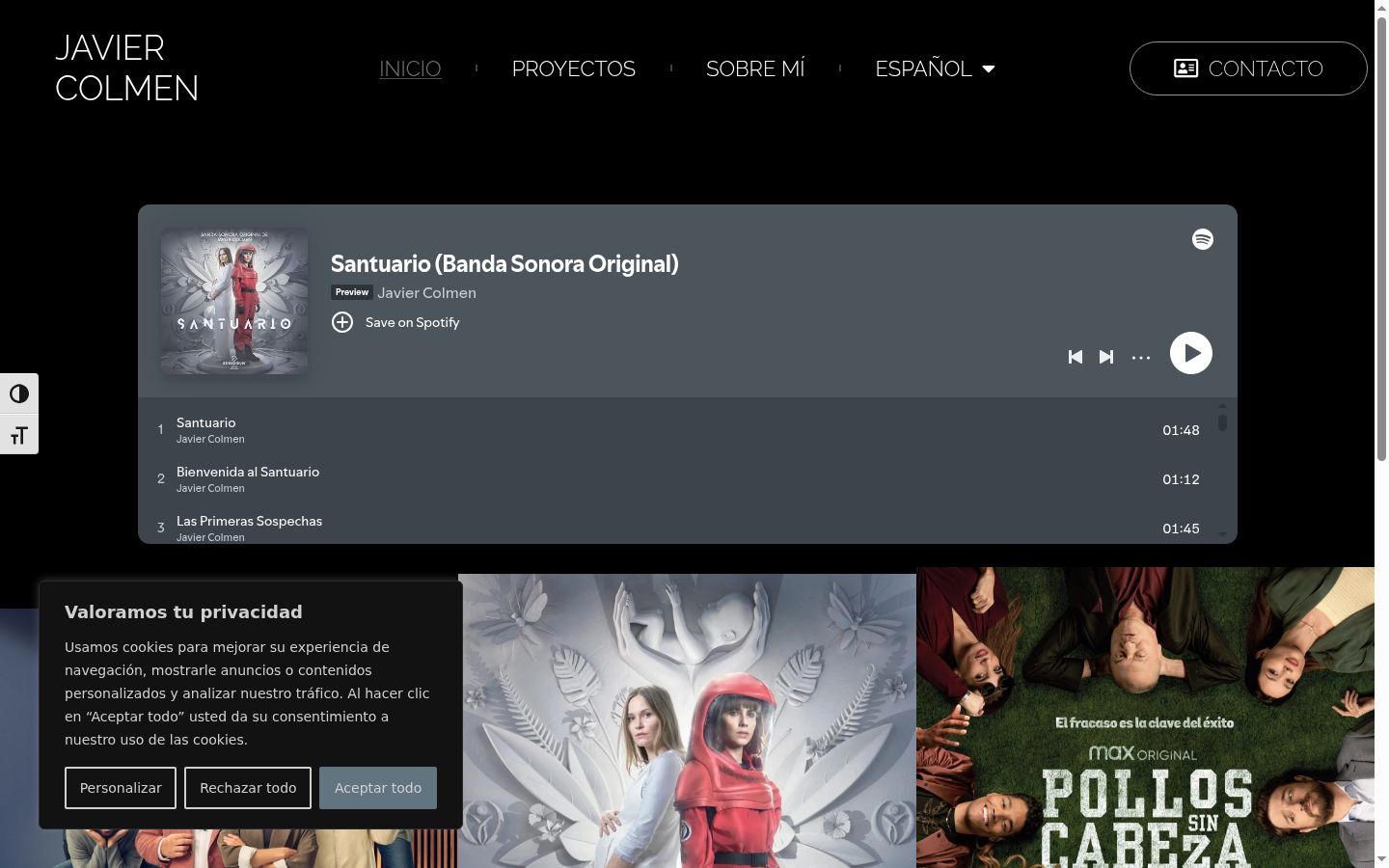Image resolution: width=1389 pixels, height=868 pixels.
Task: Play track 3 Las Primeras Sospechas
Action: [688, 529]
